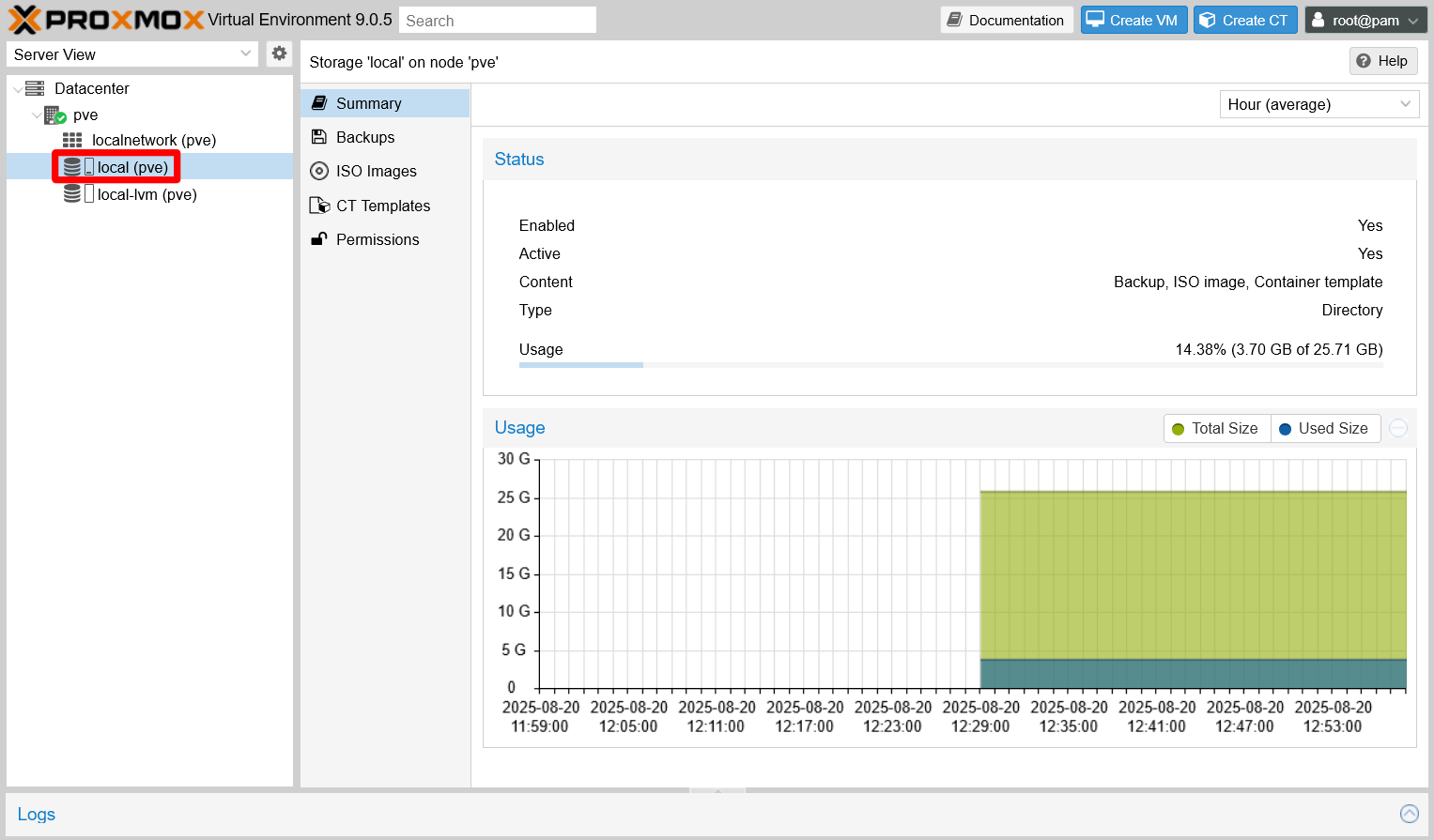The width and height of the screenshot is (1434, 840).
Task: Switch to the Permissions tab
Action: point(377,239)
